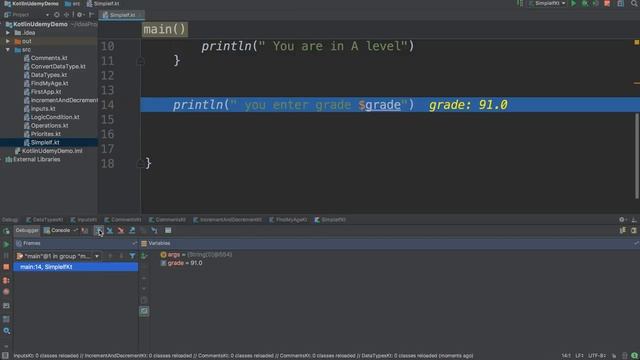Resume the program with green arrow
The image size is (640, 360).
(x=6, y=244)
